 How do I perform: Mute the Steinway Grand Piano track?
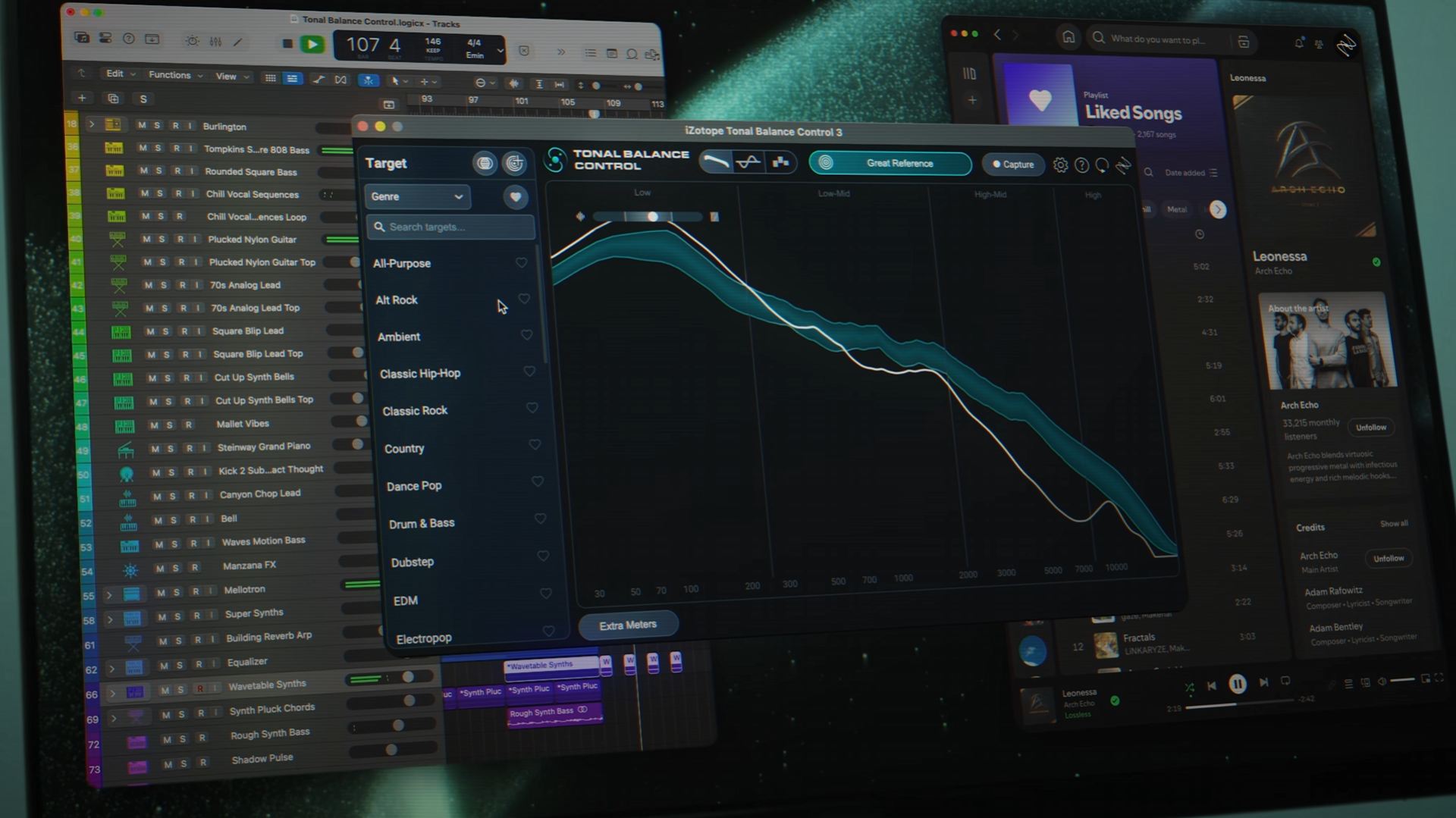pos(155,449)
